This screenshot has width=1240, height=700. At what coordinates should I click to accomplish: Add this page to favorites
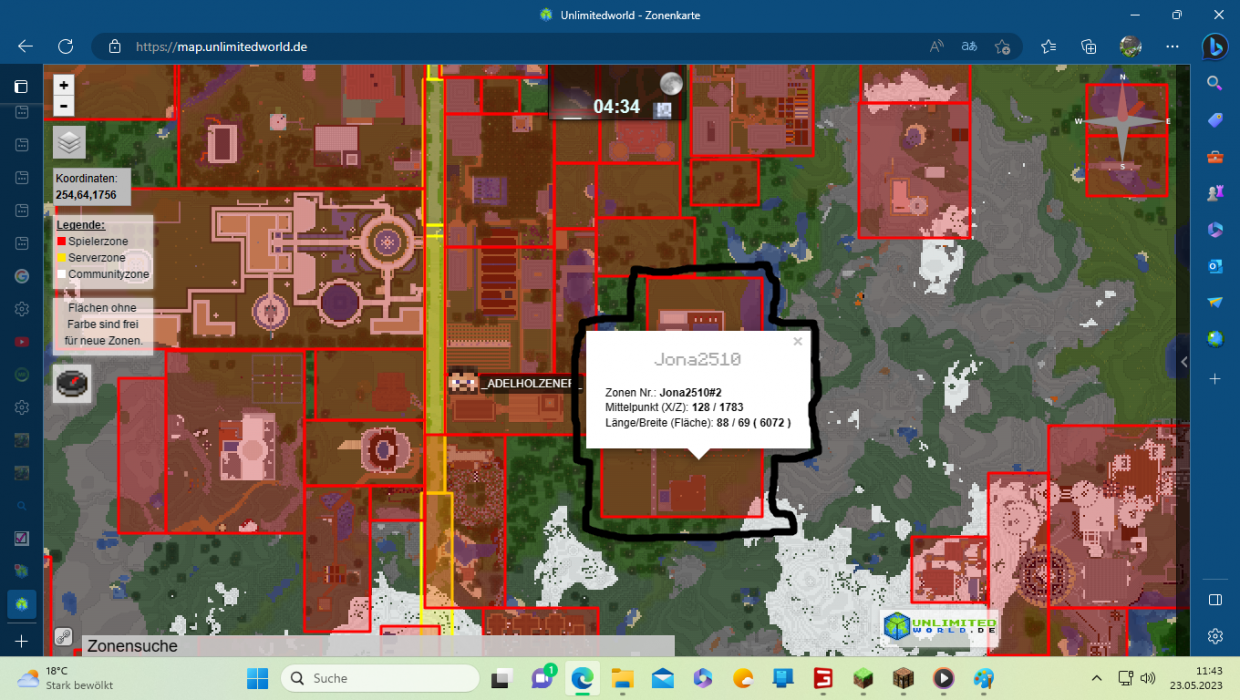pos(1002,46)
